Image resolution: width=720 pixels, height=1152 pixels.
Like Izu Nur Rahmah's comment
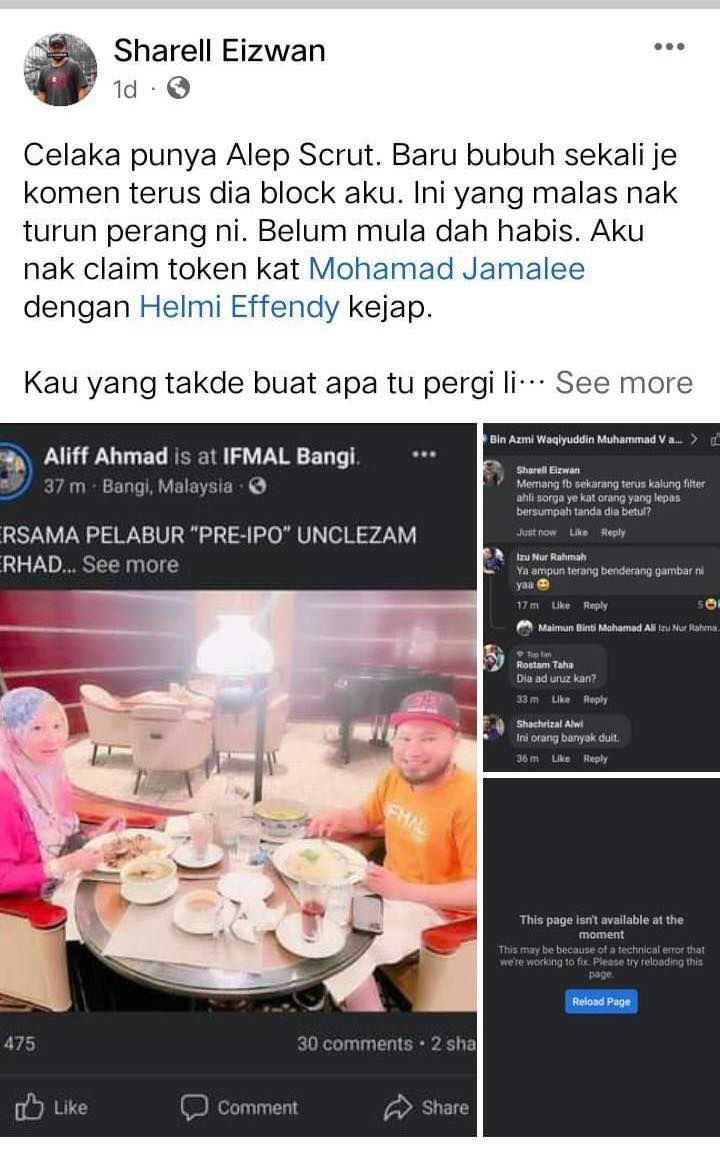(561, 605)
